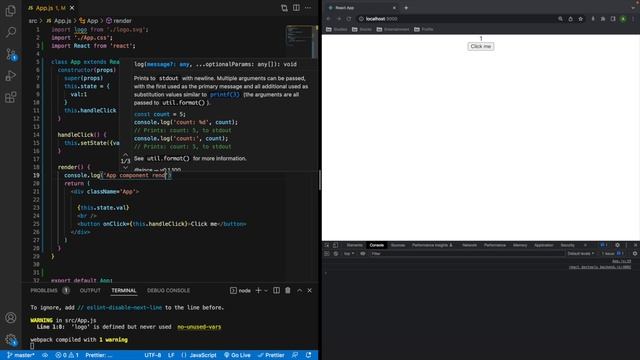Open the Extensions view

[x=11, y=97]
